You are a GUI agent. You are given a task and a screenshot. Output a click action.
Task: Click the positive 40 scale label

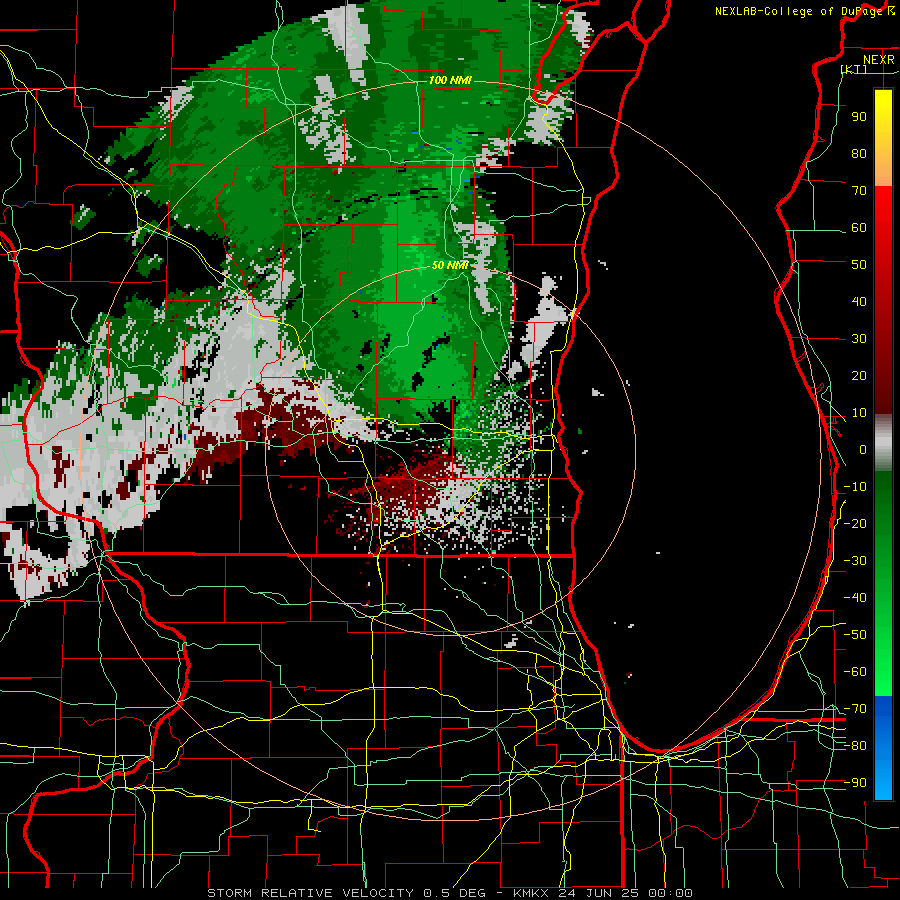click(859, 301)
